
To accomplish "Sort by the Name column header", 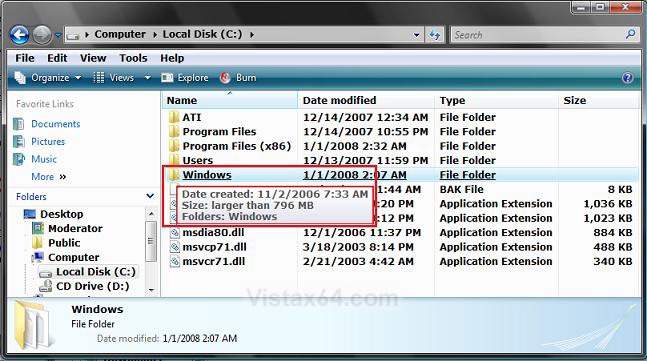I will [x=229, y=100].
